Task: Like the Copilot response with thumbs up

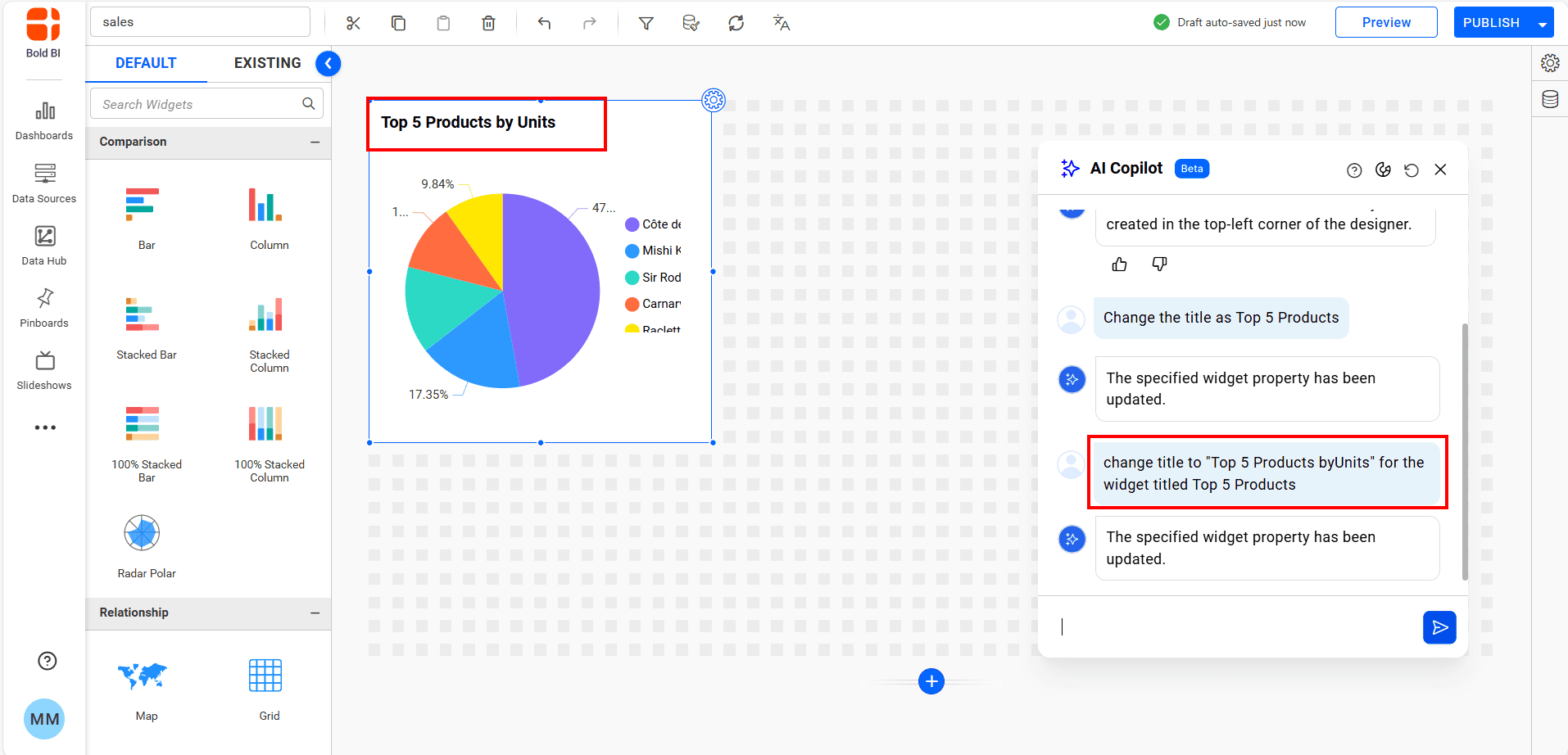Action: [1119, 264]
